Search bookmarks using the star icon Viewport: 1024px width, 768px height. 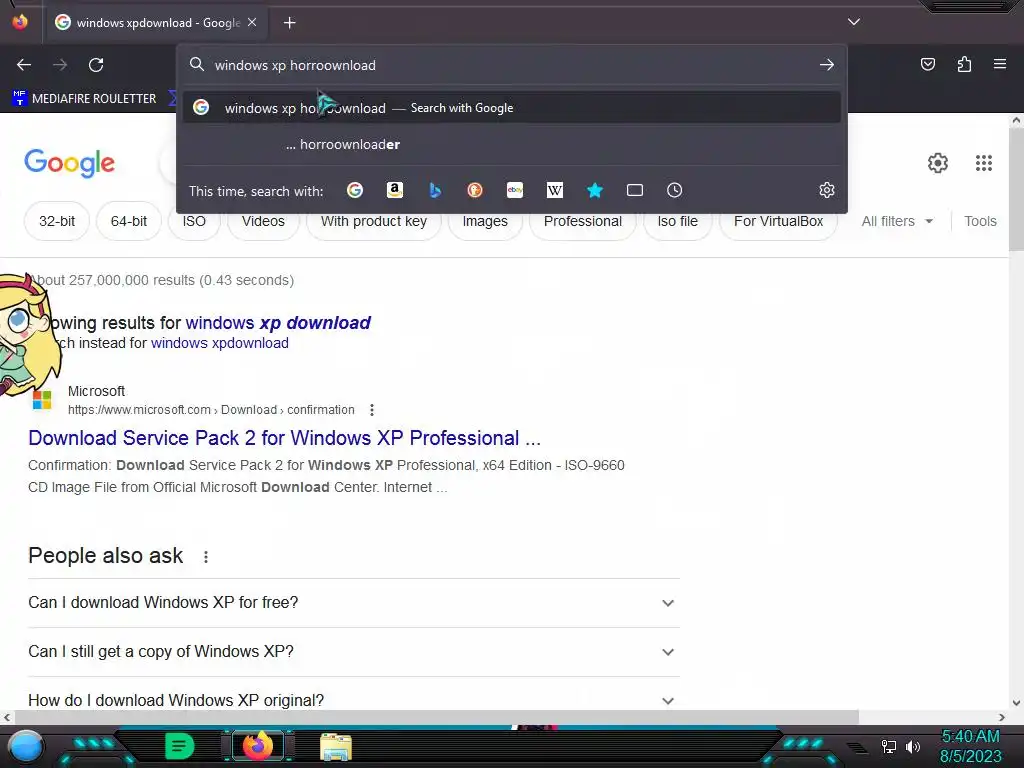pyautogui.click(x=594, y=190)
